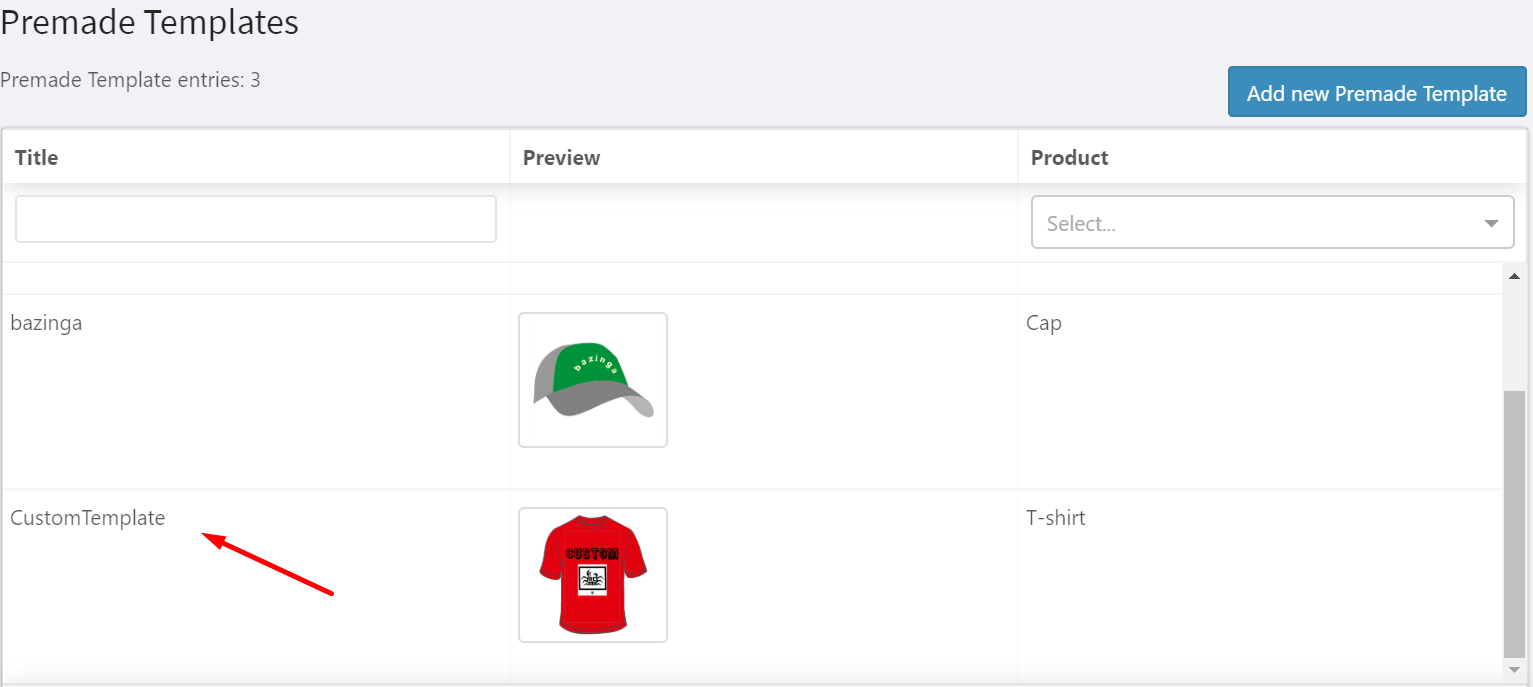The height and width of the screenshot is (687, 1533).
Task: Sort by the Preview column header
Action: [561, 157]
